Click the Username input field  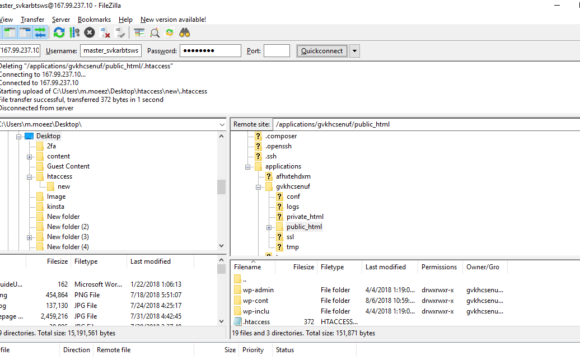tap(111, 50)
